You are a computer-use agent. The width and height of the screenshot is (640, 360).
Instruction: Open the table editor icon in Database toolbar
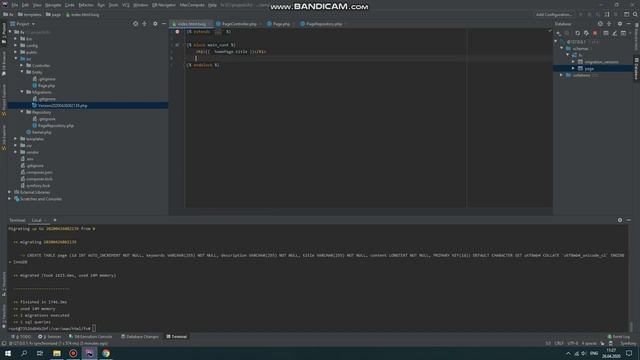[x=606, y=33]
